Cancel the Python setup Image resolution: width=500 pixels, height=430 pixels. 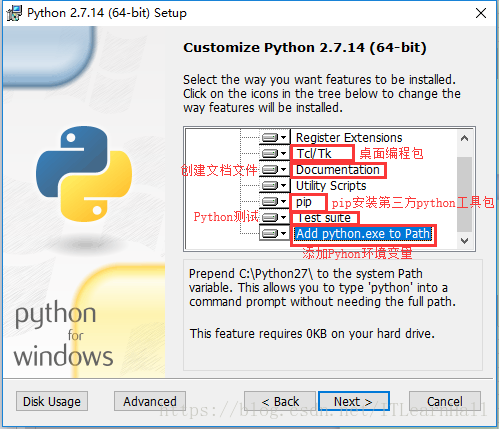pyautogui.click(x=445, y=401)
